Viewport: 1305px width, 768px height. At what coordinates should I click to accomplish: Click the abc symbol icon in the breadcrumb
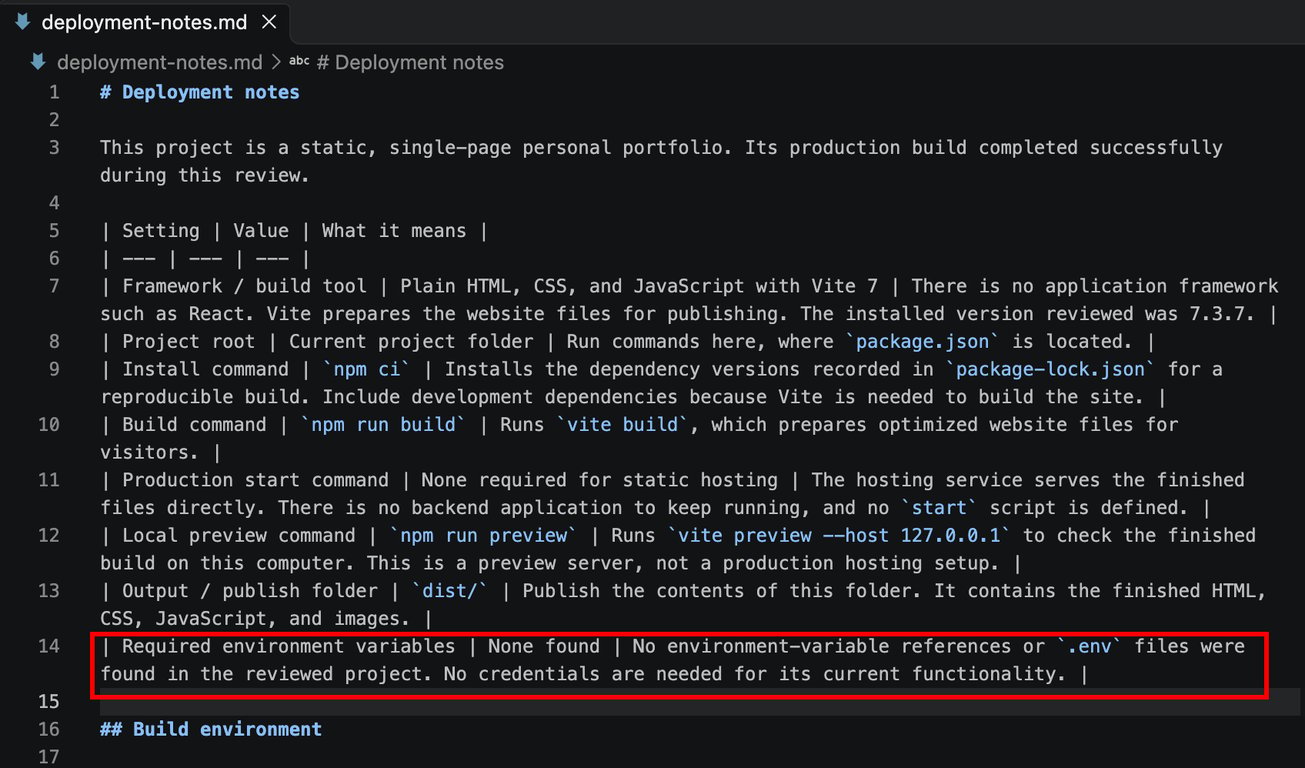(x=299, y=62)
